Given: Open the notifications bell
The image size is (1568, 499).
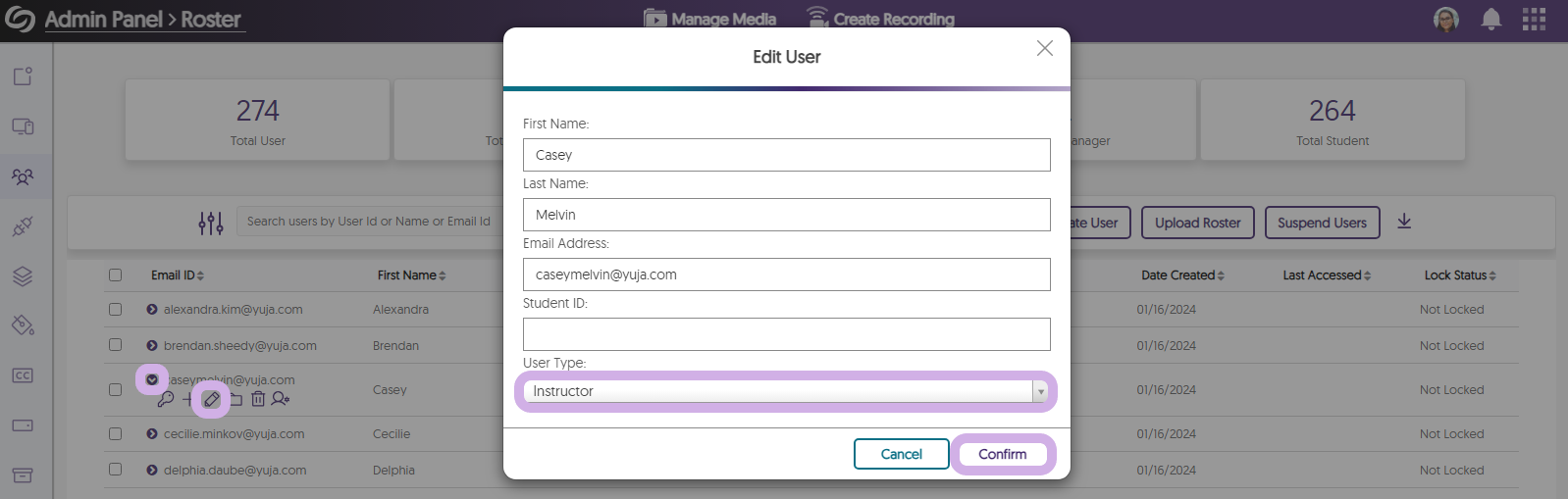Looking at the screenshot, I should [x=1490, y=20].
